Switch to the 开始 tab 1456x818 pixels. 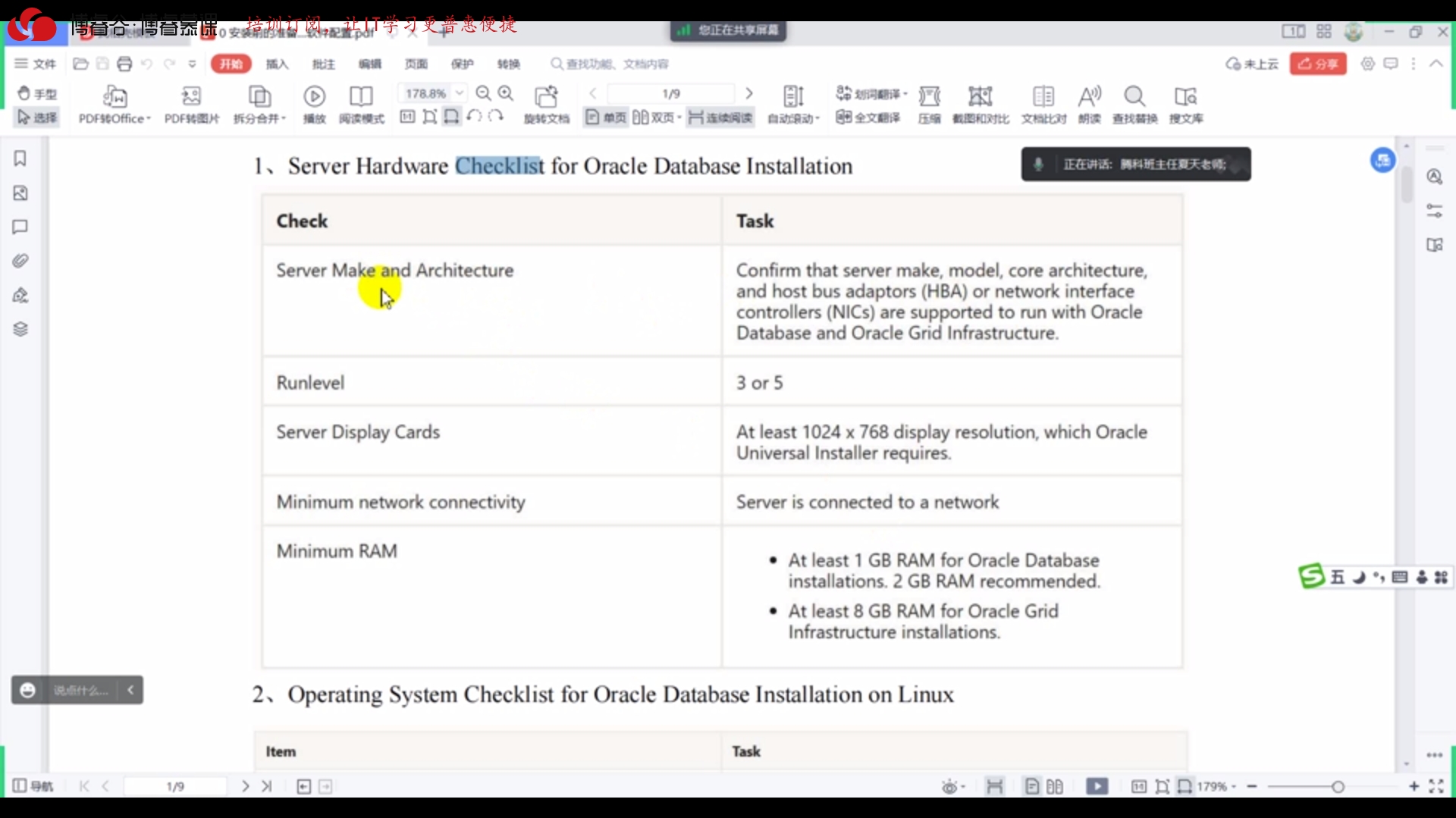click(x=231, y=64)
